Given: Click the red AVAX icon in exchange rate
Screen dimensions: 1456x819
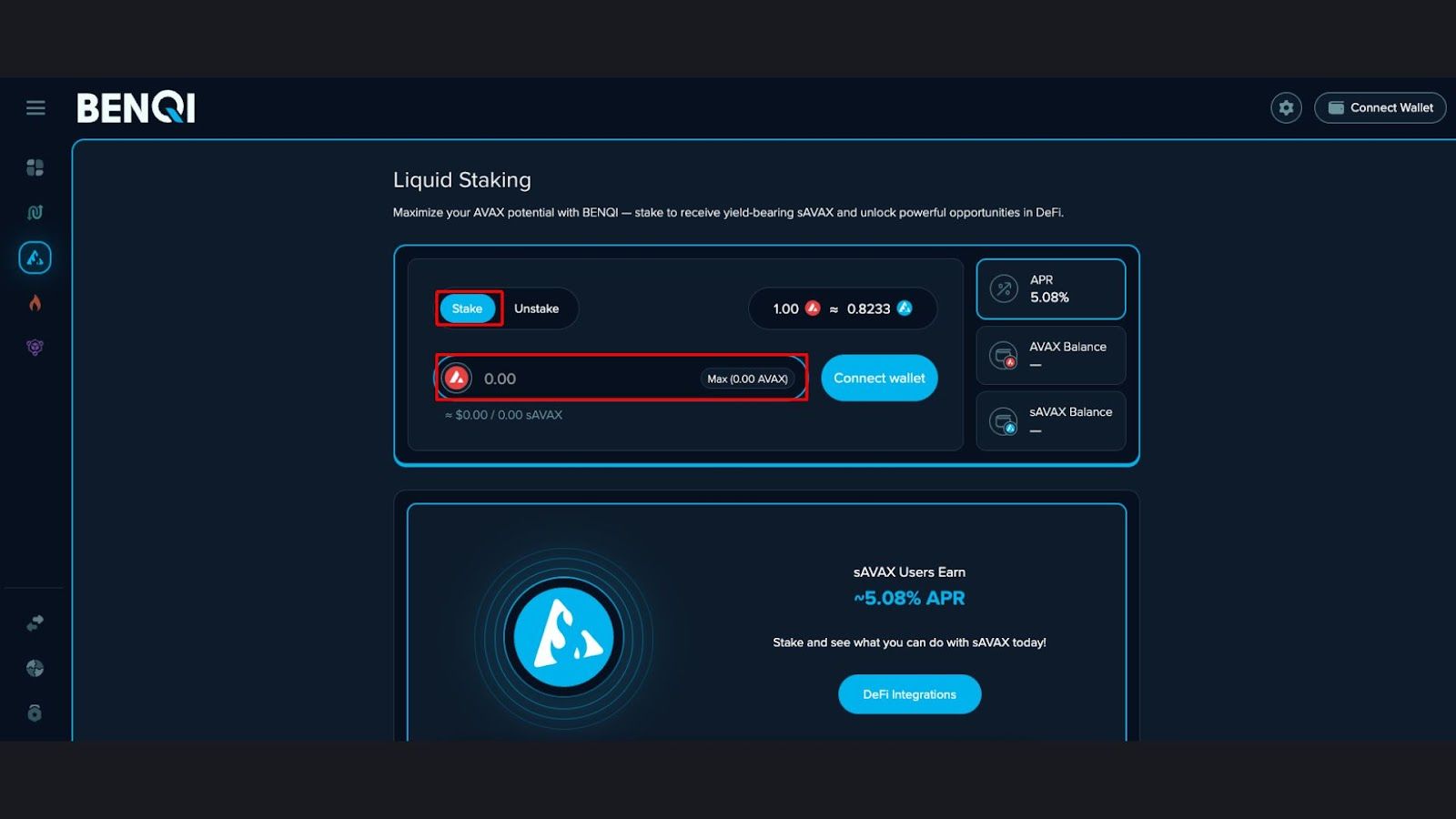Looking at the screenshot, I should pyautogui.click(x=813, y=308).
